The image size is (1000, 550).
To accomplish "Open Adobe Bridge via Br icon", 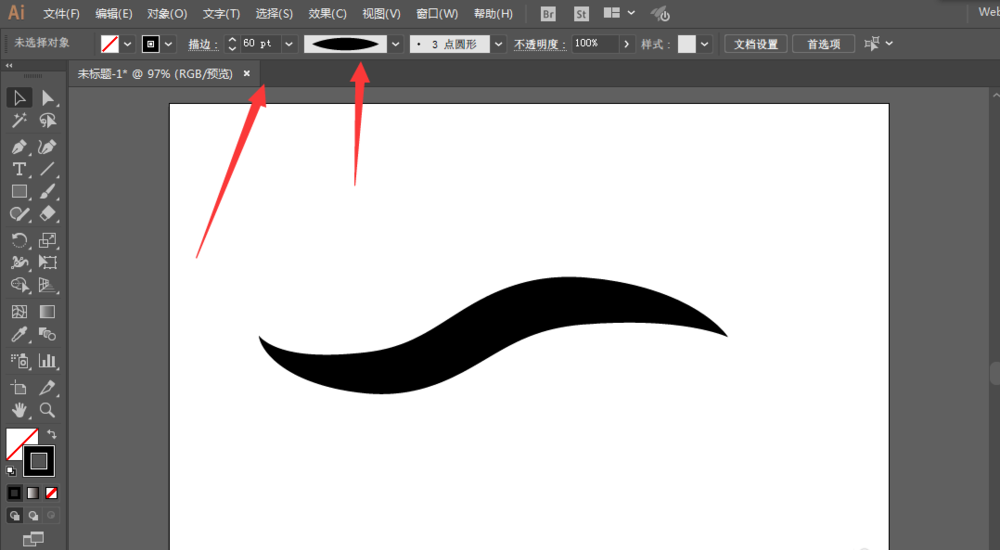I will coord(548,14).
